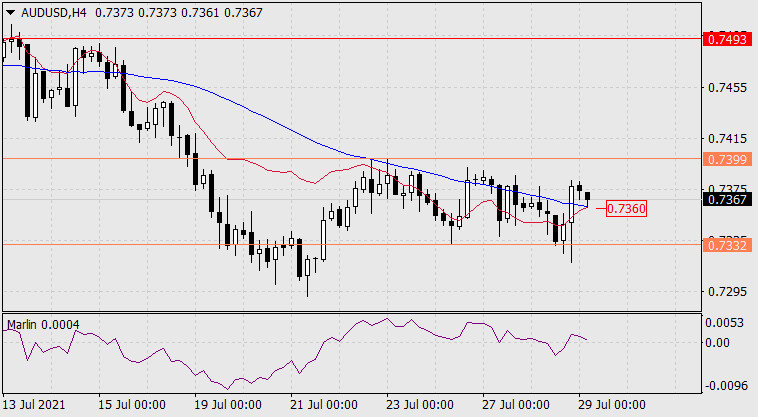Select the AUDUSD,H4 chart title text
Viewport: 758px width, 417px height.
click(54, 13)
